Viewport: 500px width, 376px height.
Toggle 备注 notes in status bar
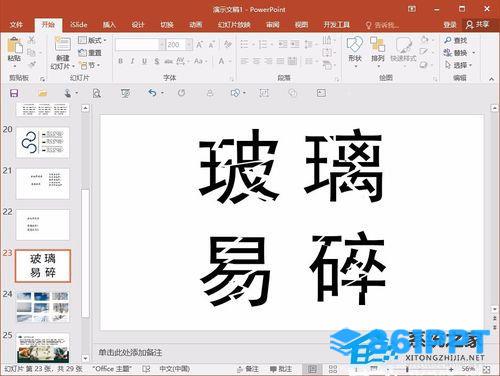click(247, 369)
